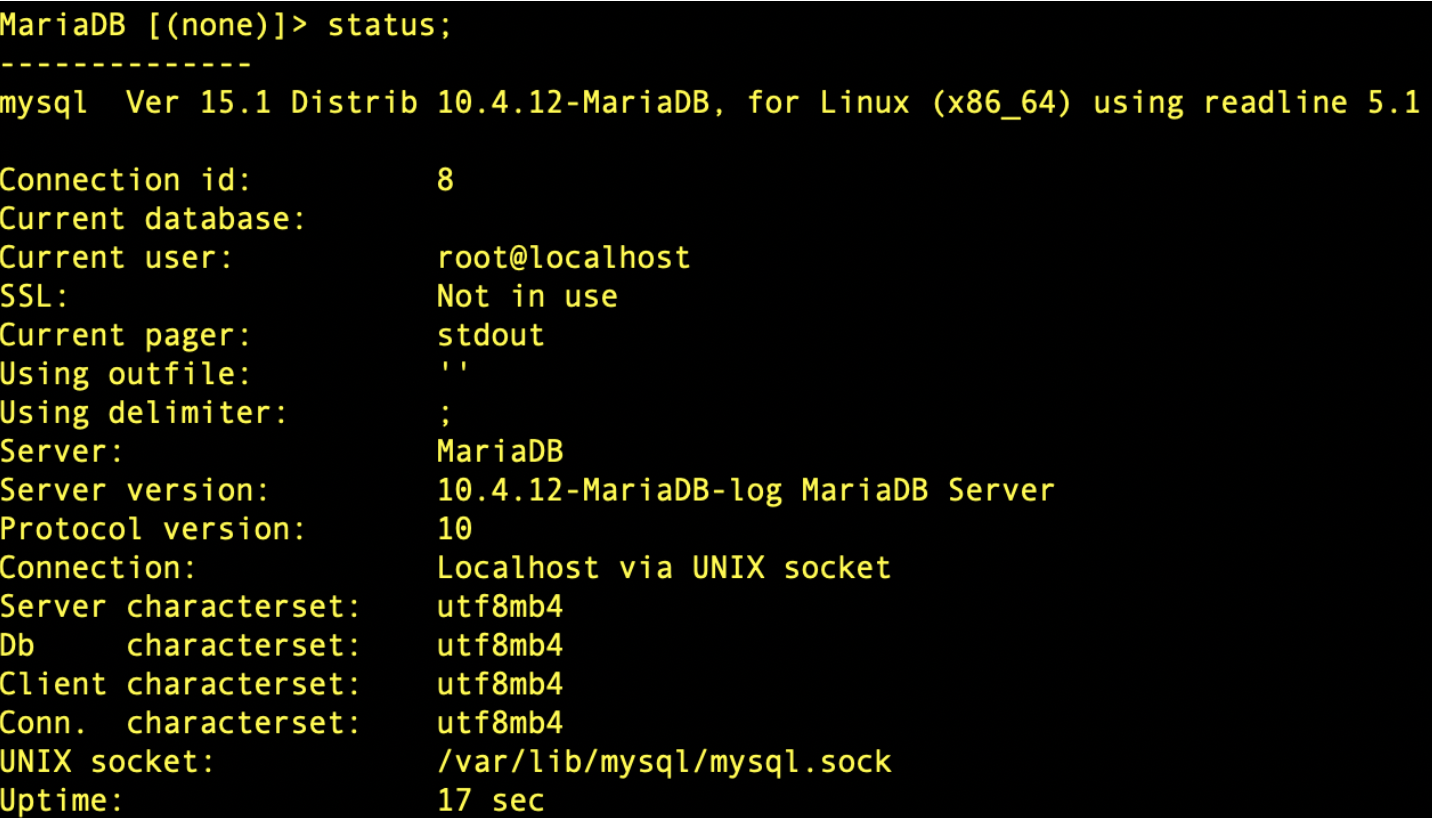Click the protocol version value '10'
Screen dimensions: 1432x818
tap(455, 529)
